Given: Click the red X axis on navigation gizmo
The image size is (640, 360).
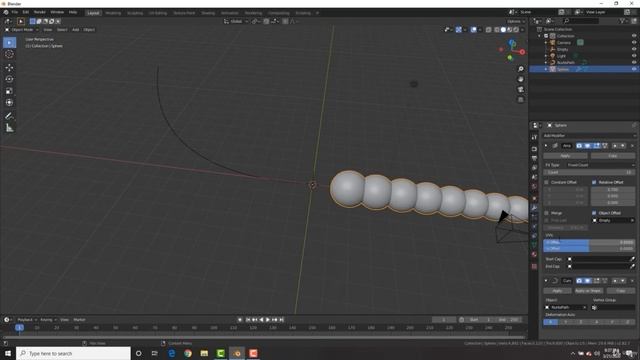Looking at the screenshot, I should point(522,52).
